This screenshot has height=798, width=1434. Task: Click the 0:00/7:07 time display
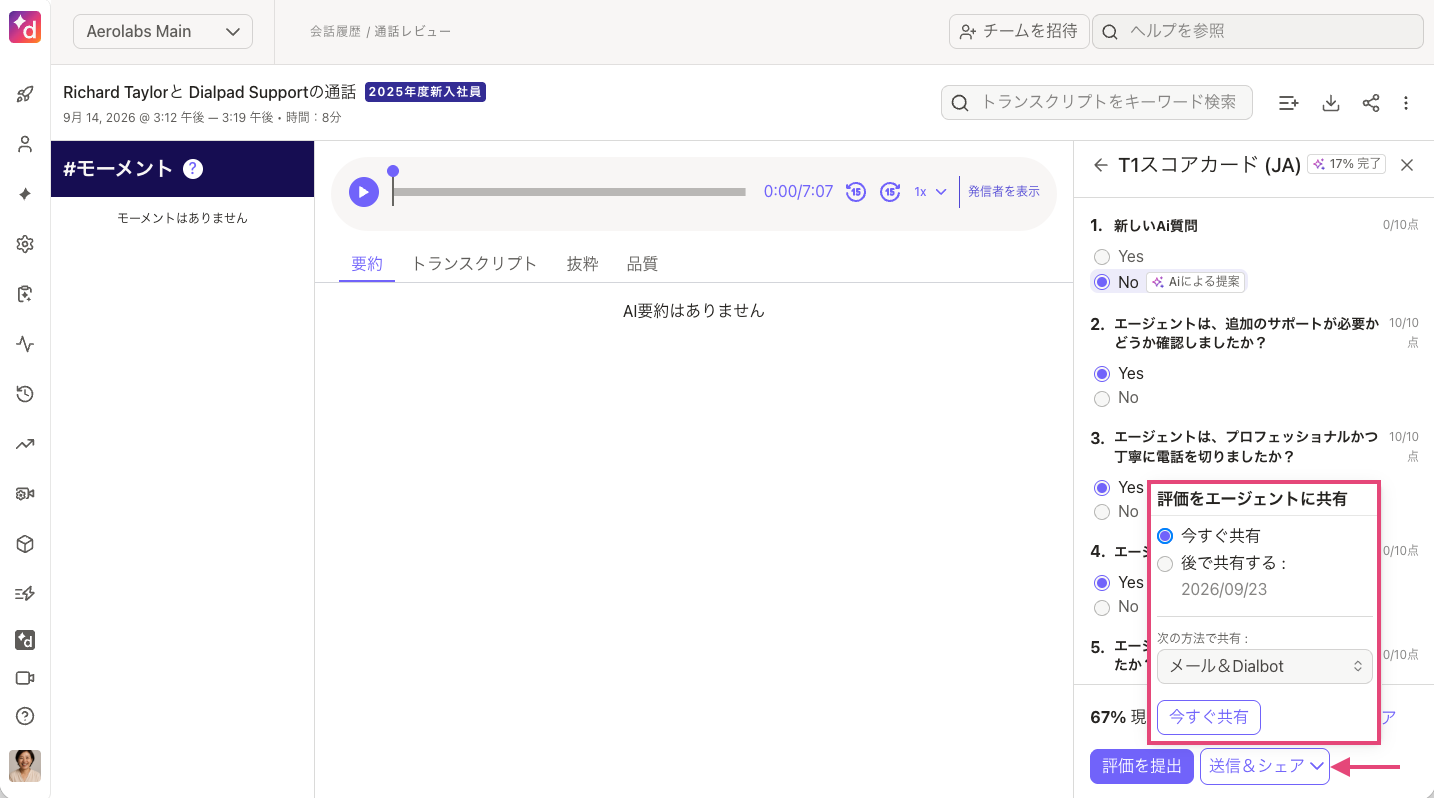point(798,192)
